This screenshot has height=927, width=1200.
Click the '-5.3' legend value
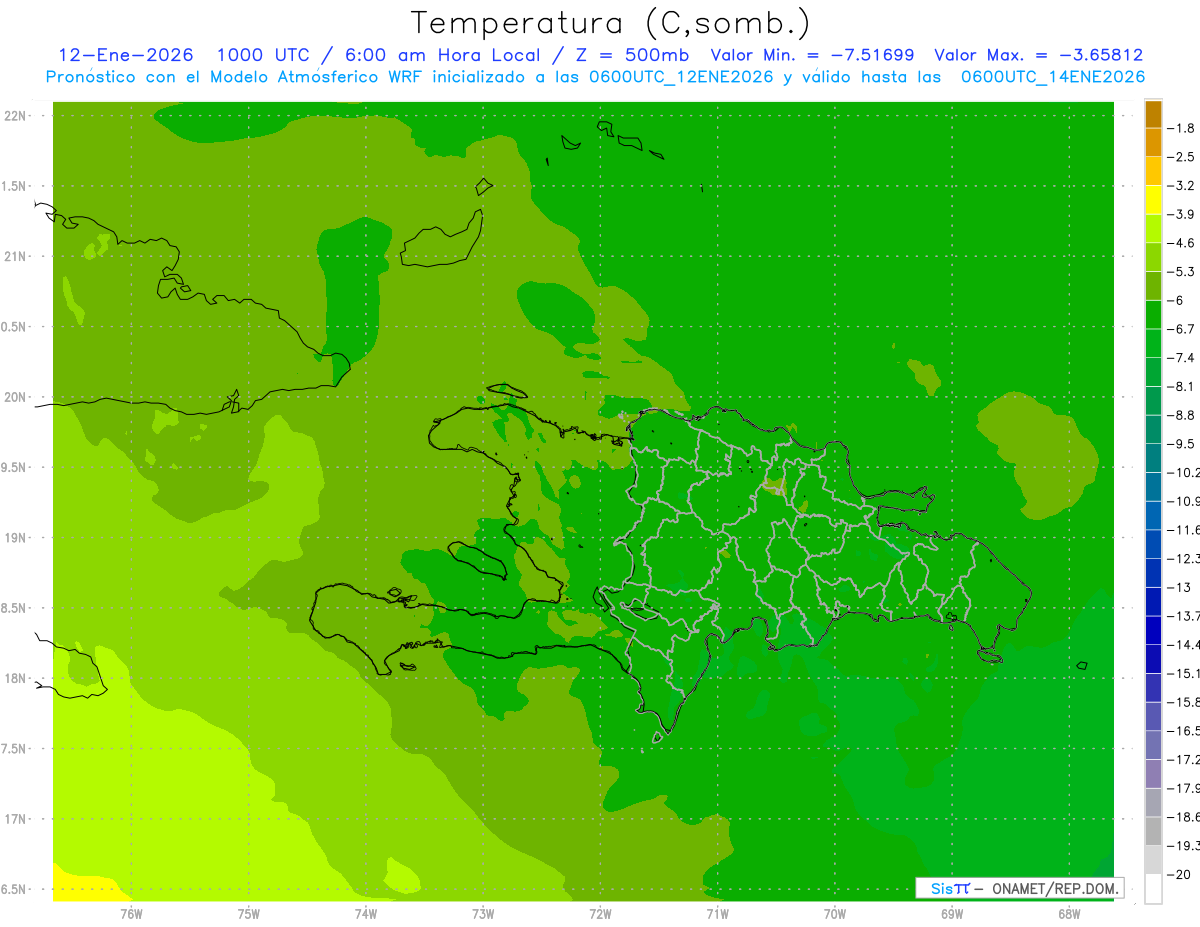tap(1182, 272)
